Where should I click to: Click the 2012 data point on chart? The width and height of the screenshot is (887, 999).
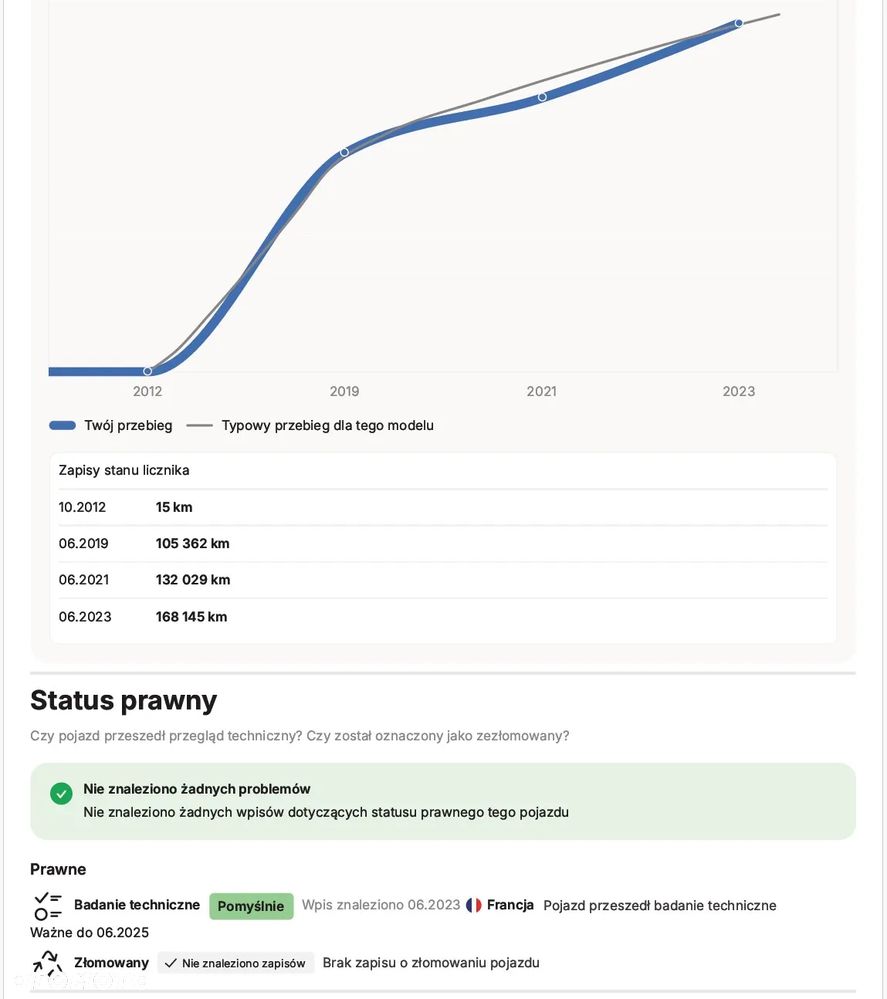click(148, 371)
